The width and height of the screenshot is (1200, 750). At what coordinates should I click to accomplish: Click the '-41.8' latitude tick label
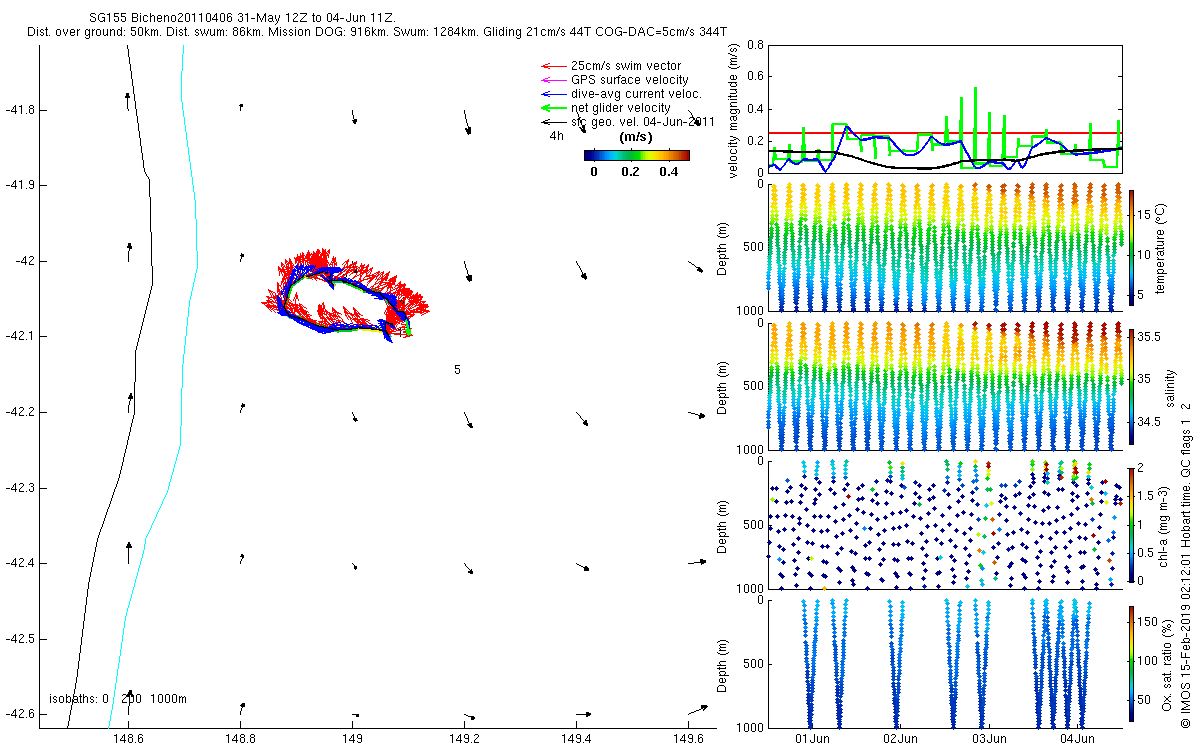click(x=19, y=109)
